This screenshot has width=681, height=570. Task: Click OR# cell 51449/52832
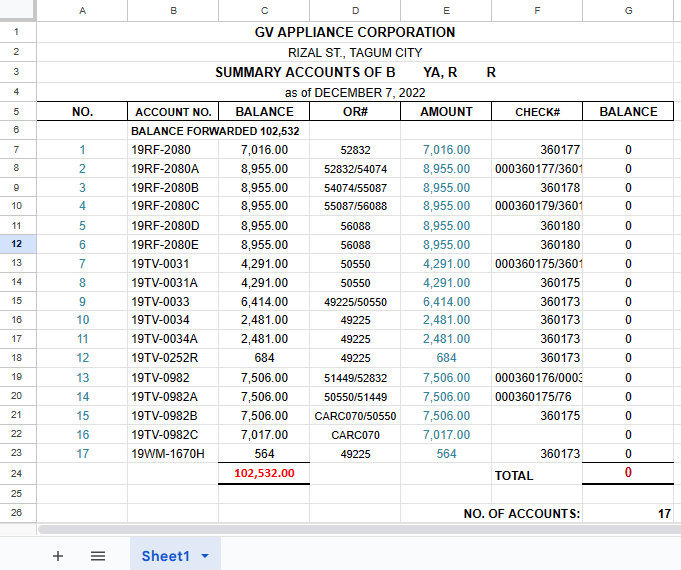(355, 378)
